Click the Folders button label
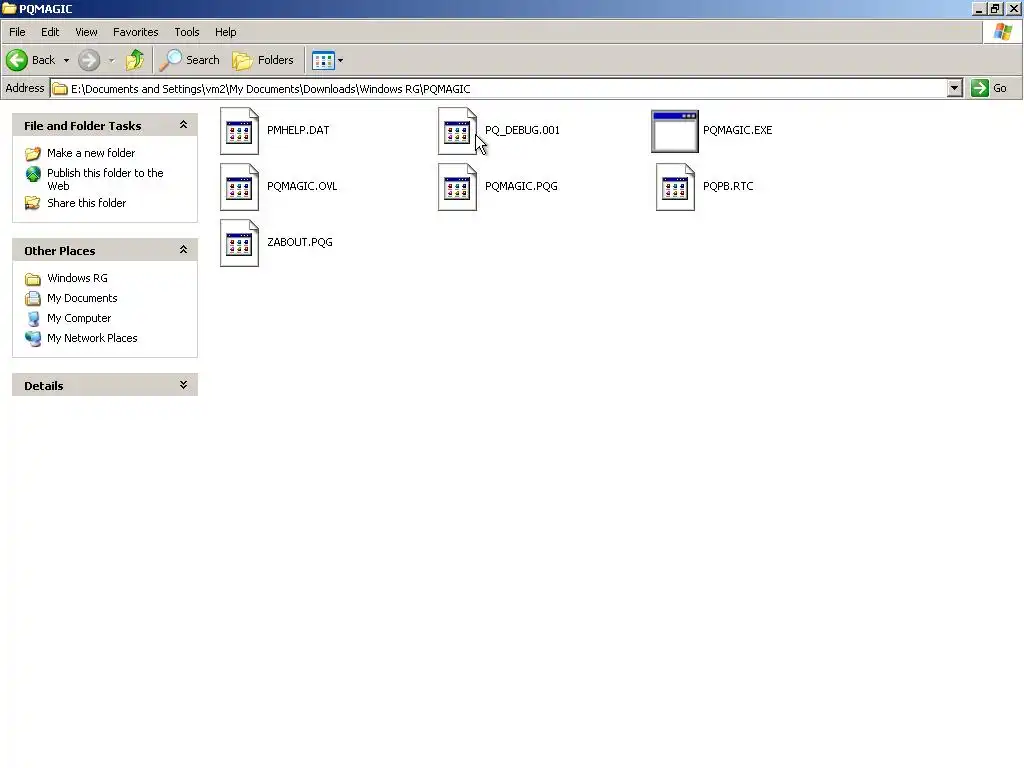 (276, 60)
